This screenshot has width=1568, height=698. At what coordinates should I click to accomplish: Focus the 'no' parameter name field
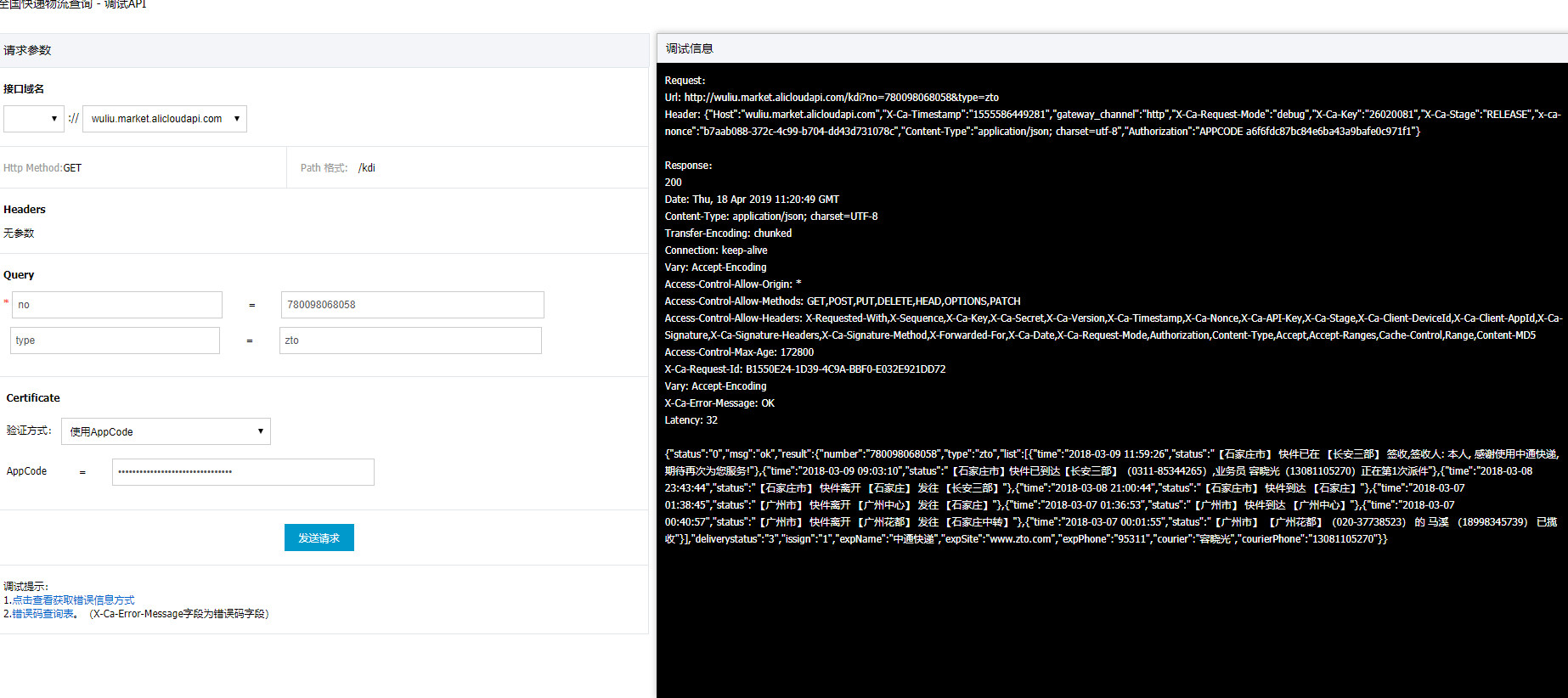[117, 305]
